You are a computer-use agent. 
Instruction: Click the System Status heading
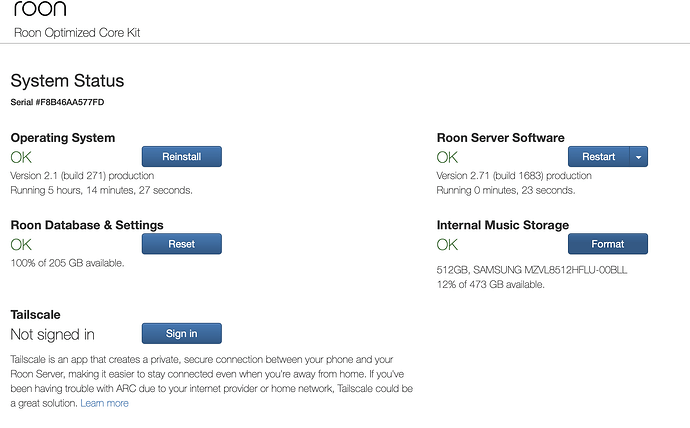click(67, 81)
